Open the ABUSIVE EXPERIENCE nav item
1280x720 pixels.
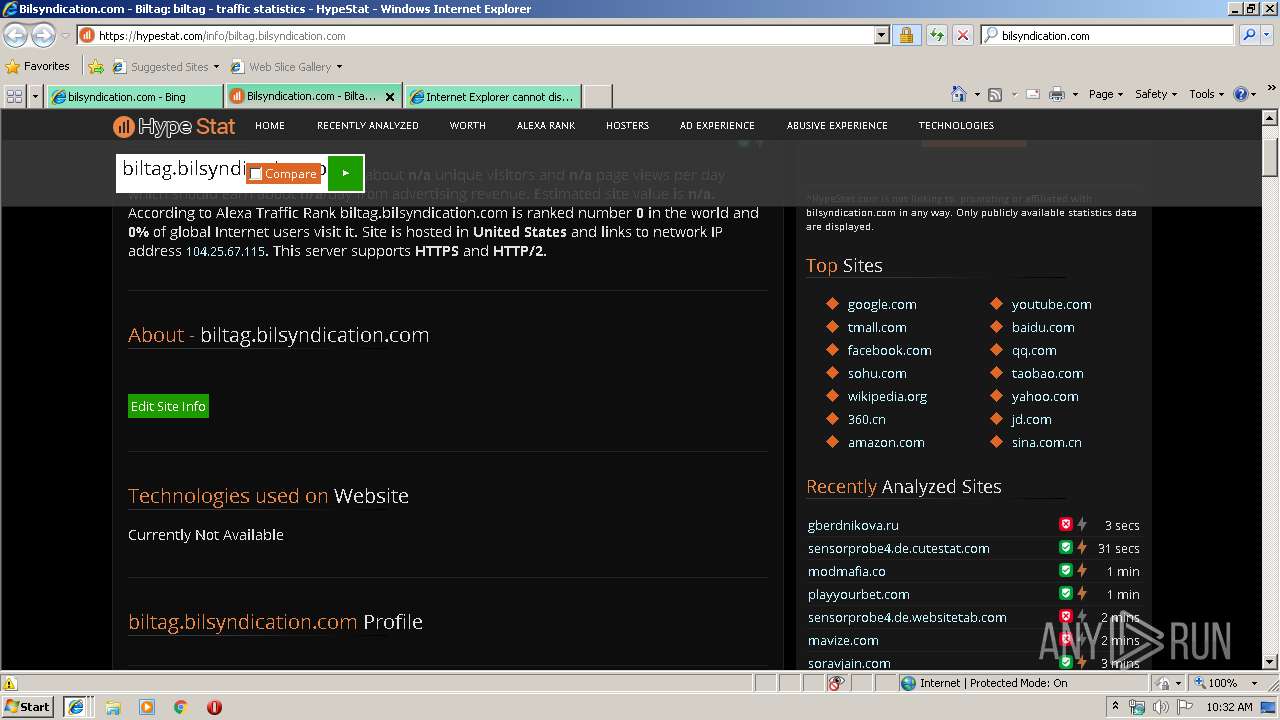coord(837,126)
